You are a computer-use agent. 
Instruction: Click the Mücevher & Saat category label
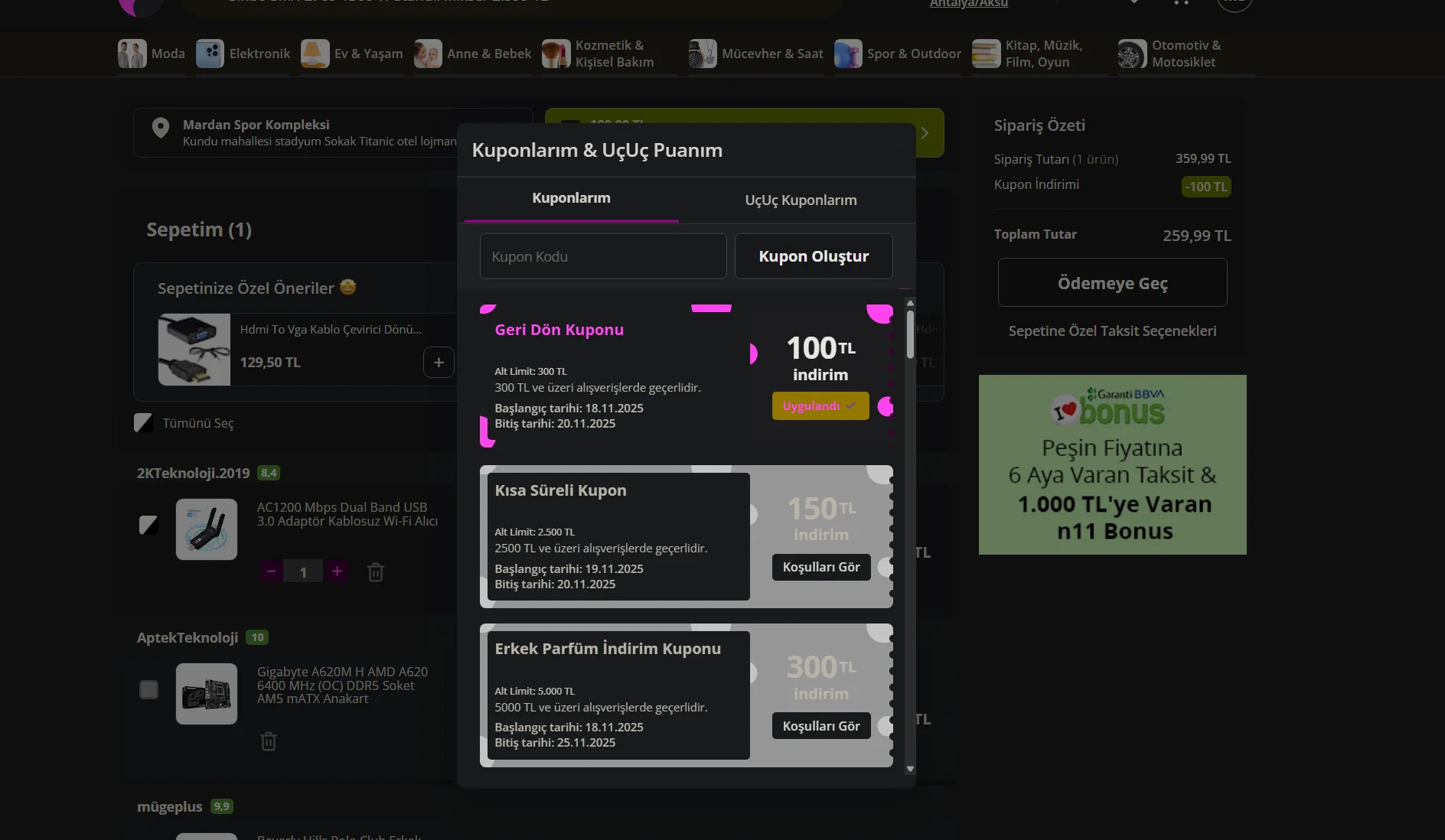[772, 54]
